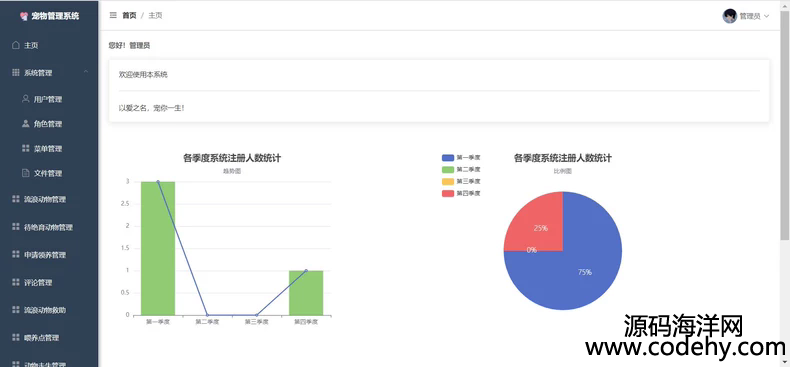790x367 pixels.
Task: Click the pet system heart logo
Action: [x=24, y=16]
